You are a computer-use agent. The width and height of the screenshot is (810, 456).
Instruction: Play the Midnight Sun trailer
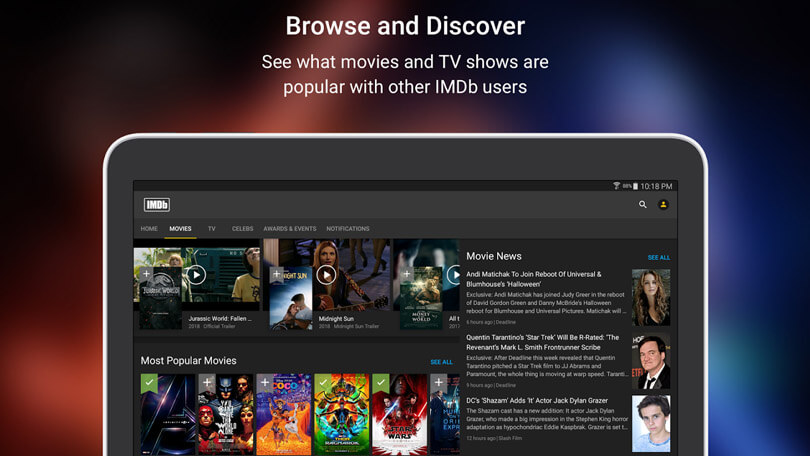click(x=325, y=275)
